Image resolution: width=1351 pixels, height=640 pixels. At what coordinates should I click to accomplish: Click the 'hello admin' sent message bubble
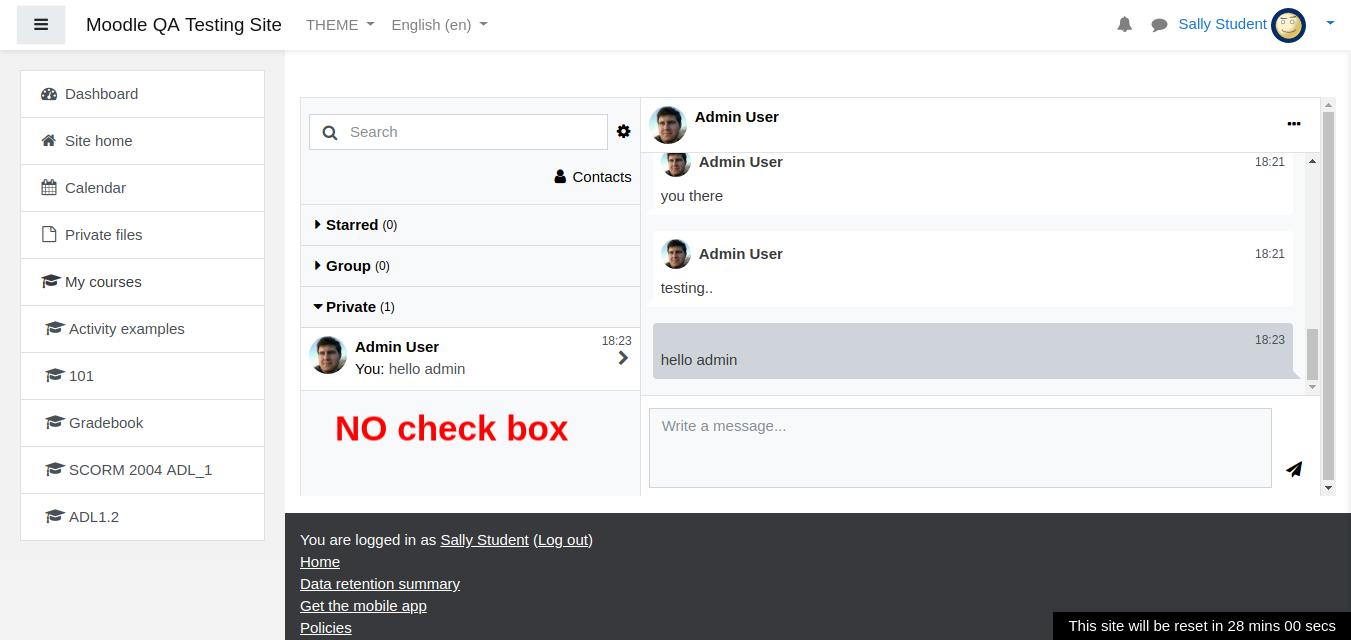973,351
